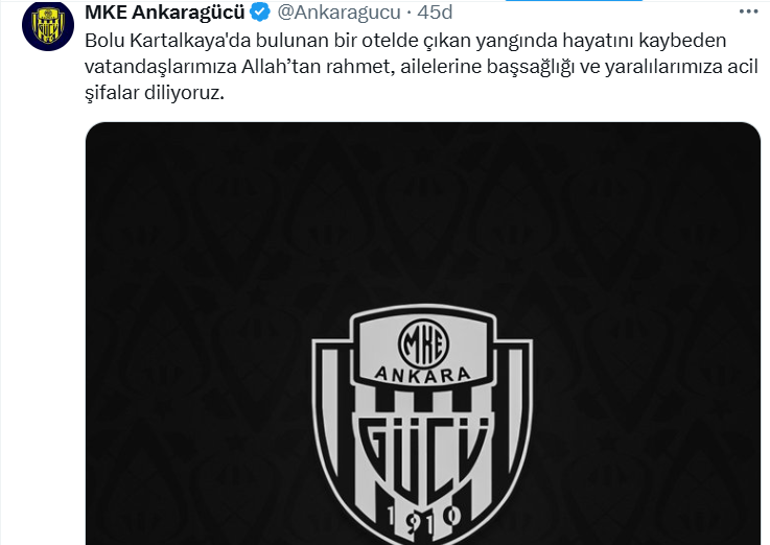Open the MKE Ankaragücü display name link
This screenshot has width=770, height=545.
165,12
